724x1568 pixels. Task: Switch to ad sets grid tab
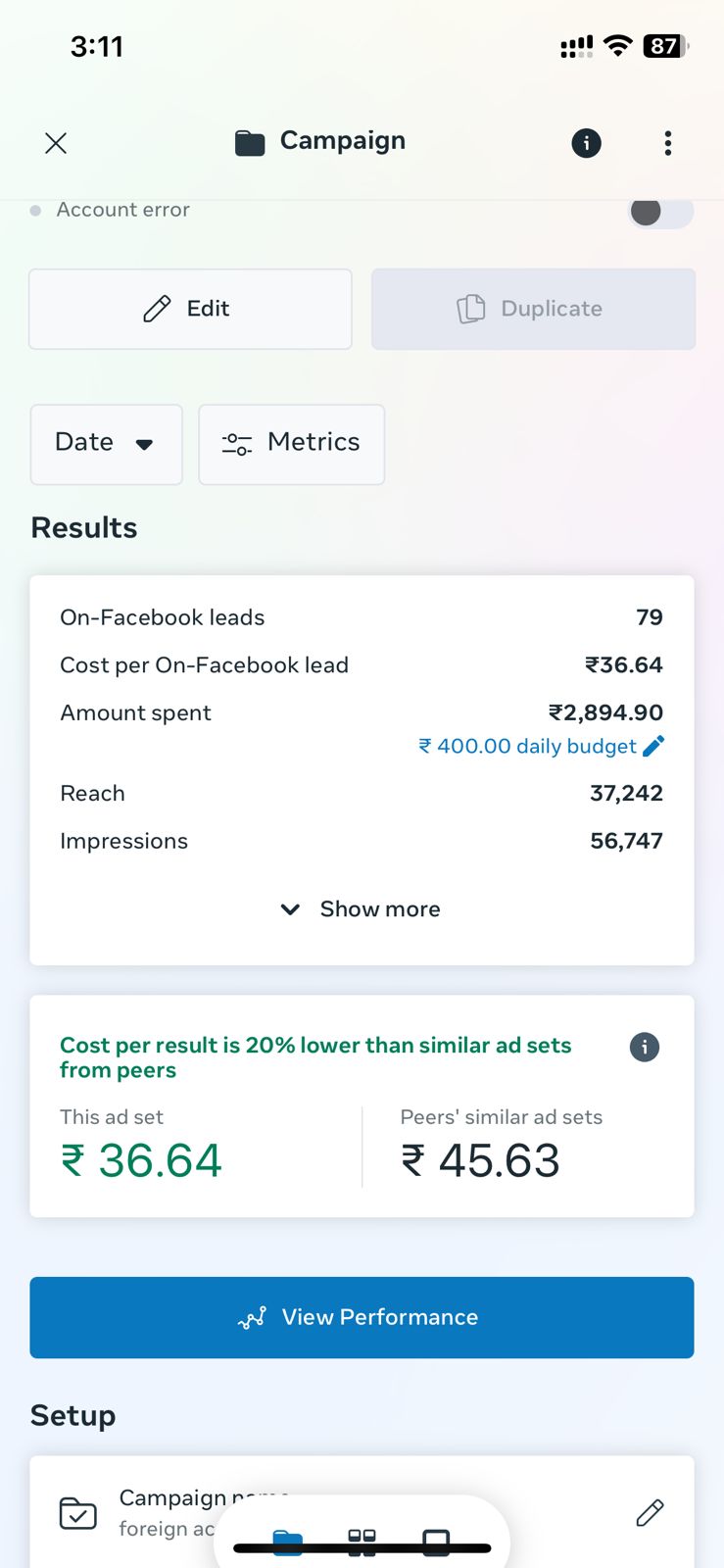(x=362, y=1542)
